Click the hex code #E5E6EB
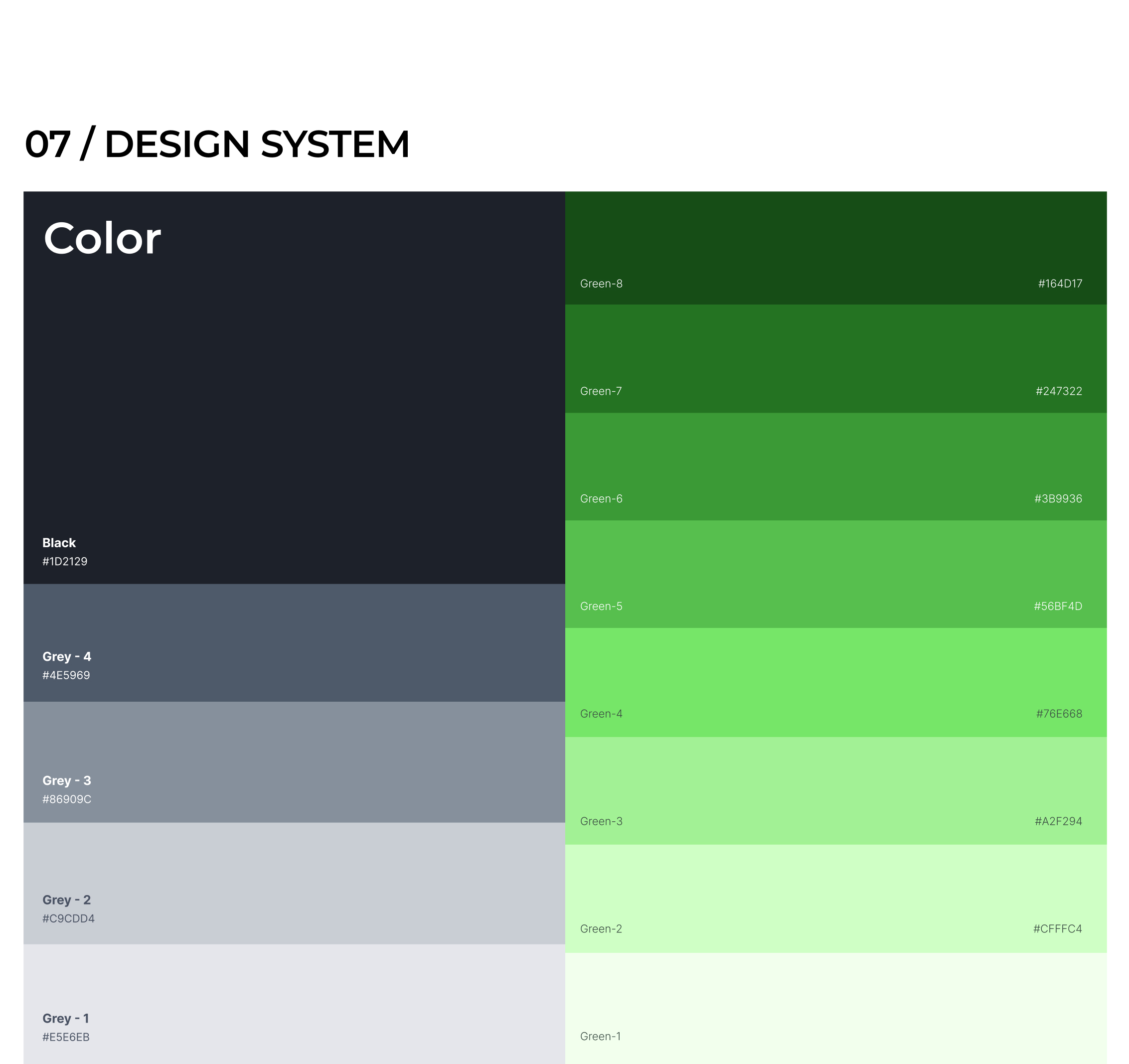1129x1064 pixels. point(66,1037)
